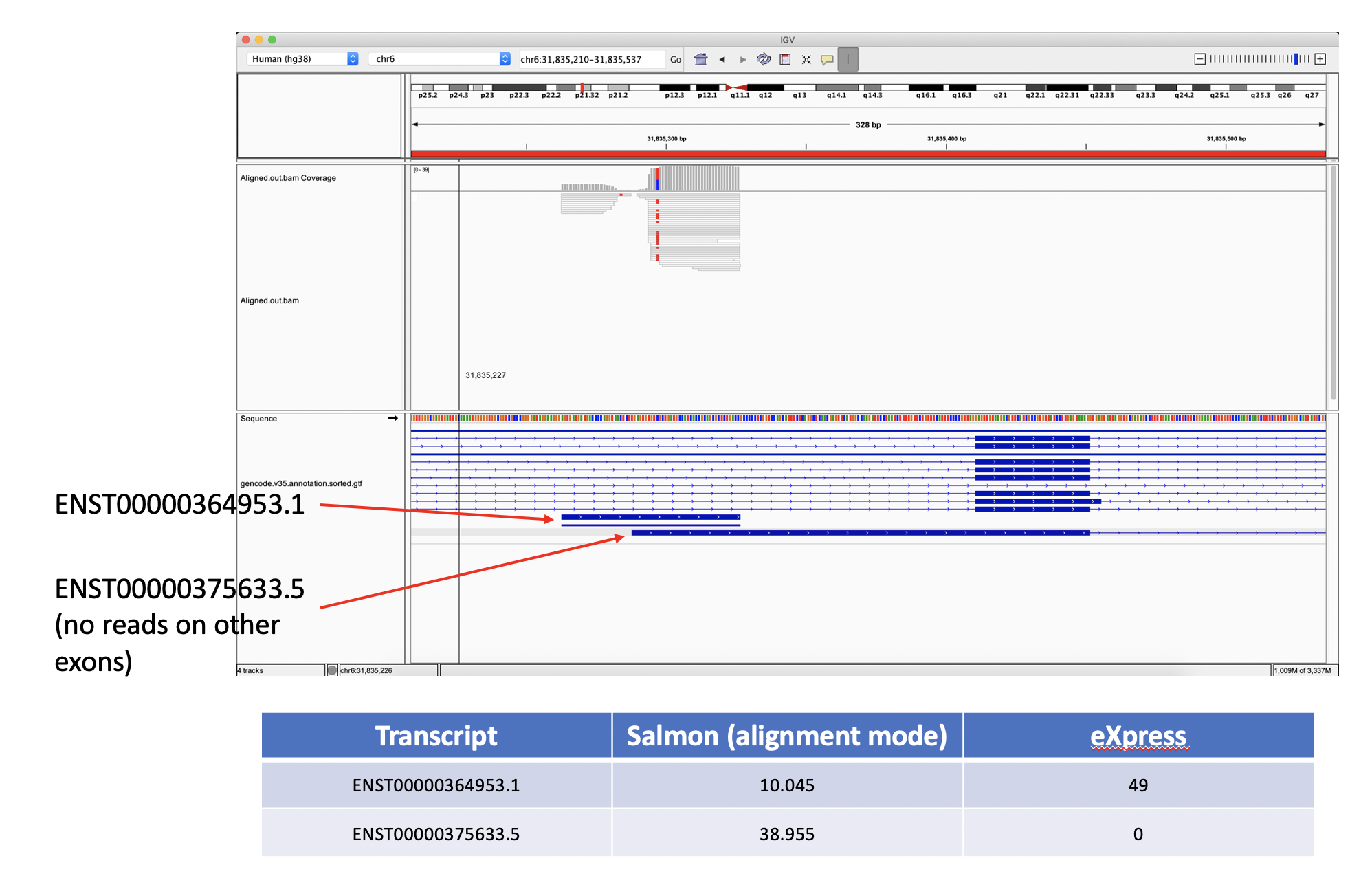Refresh tracks with the circular arrows icon
The height and width of the screenshot is (887, 1372).
(763, 59)
